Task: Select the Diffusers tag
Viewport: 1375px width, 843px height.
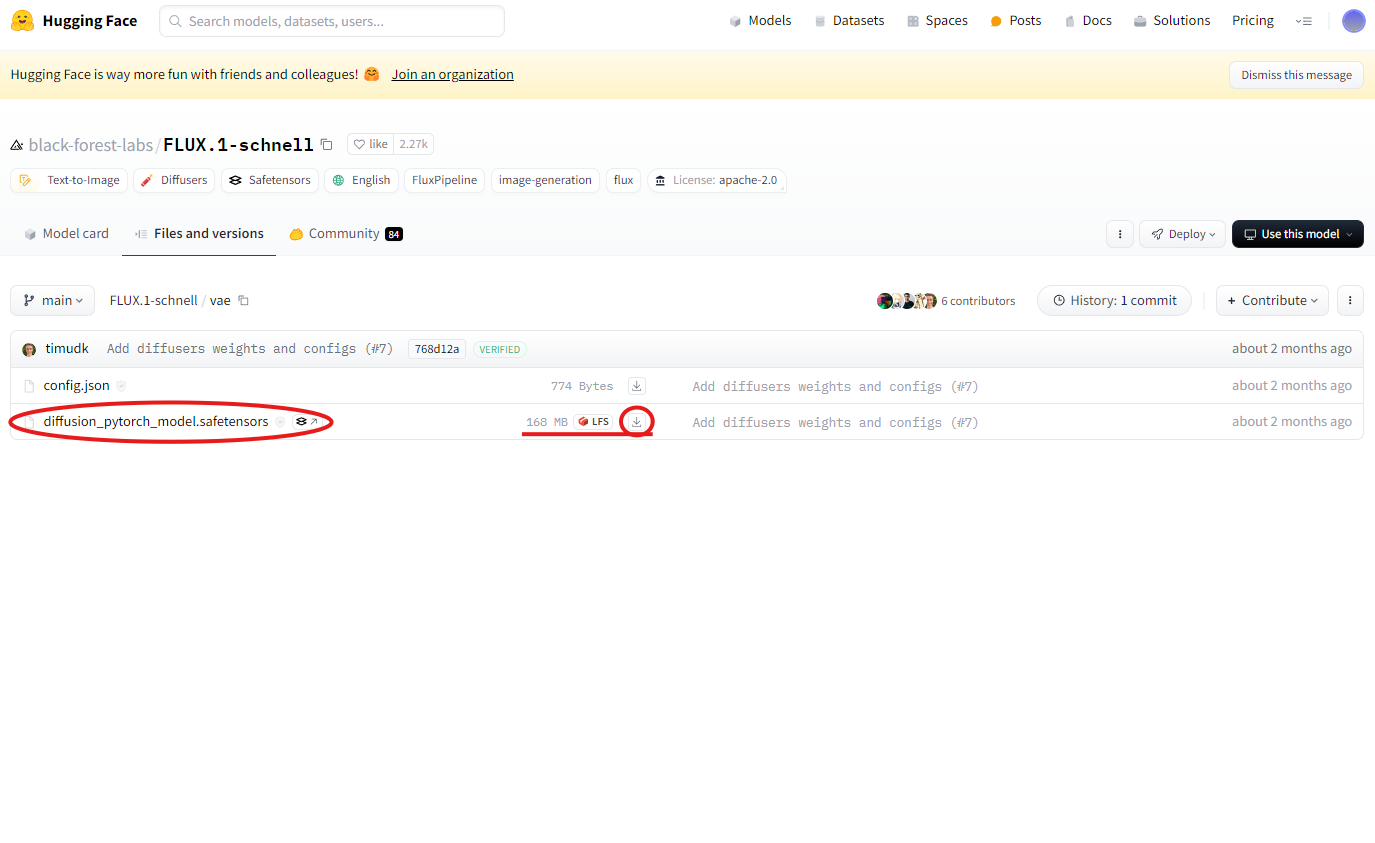Action: coord(173,180)
